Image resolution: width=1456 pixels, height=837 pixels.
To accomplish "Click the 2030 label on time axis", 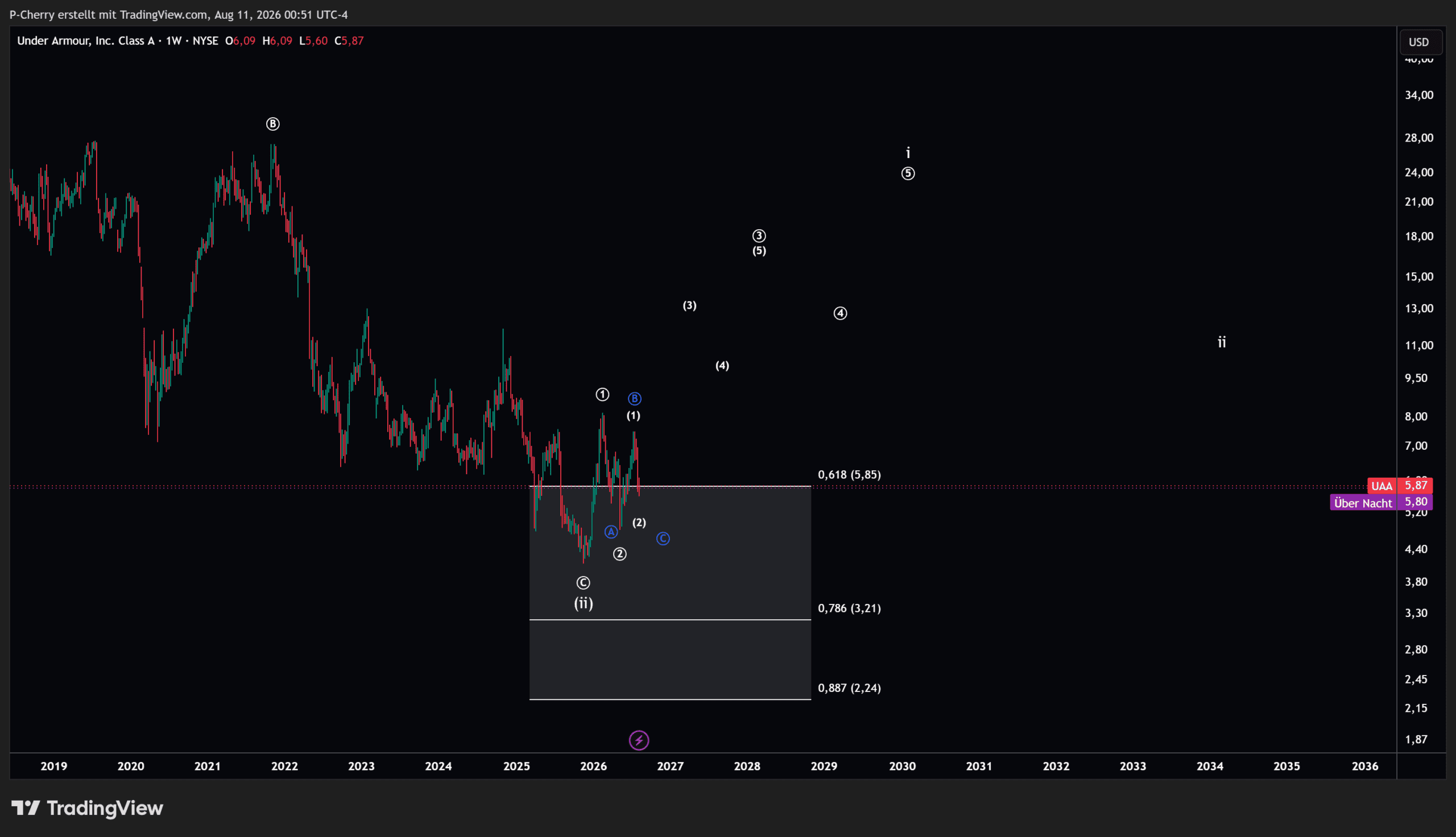I will click(903, 766).
